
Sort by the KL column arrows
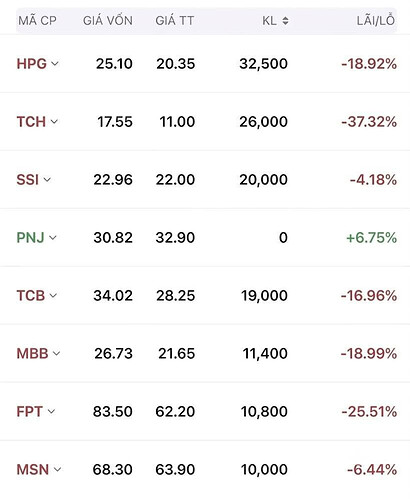(285, 21)
